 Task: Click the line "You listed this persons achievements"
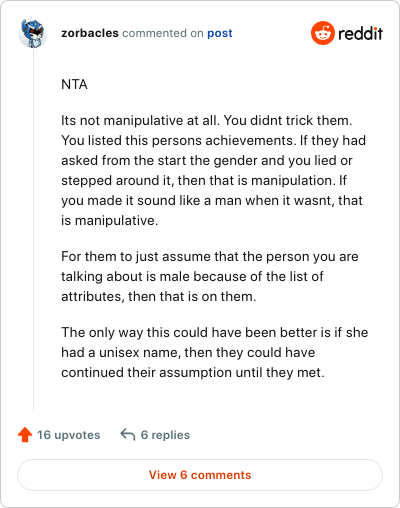[213, 140]
